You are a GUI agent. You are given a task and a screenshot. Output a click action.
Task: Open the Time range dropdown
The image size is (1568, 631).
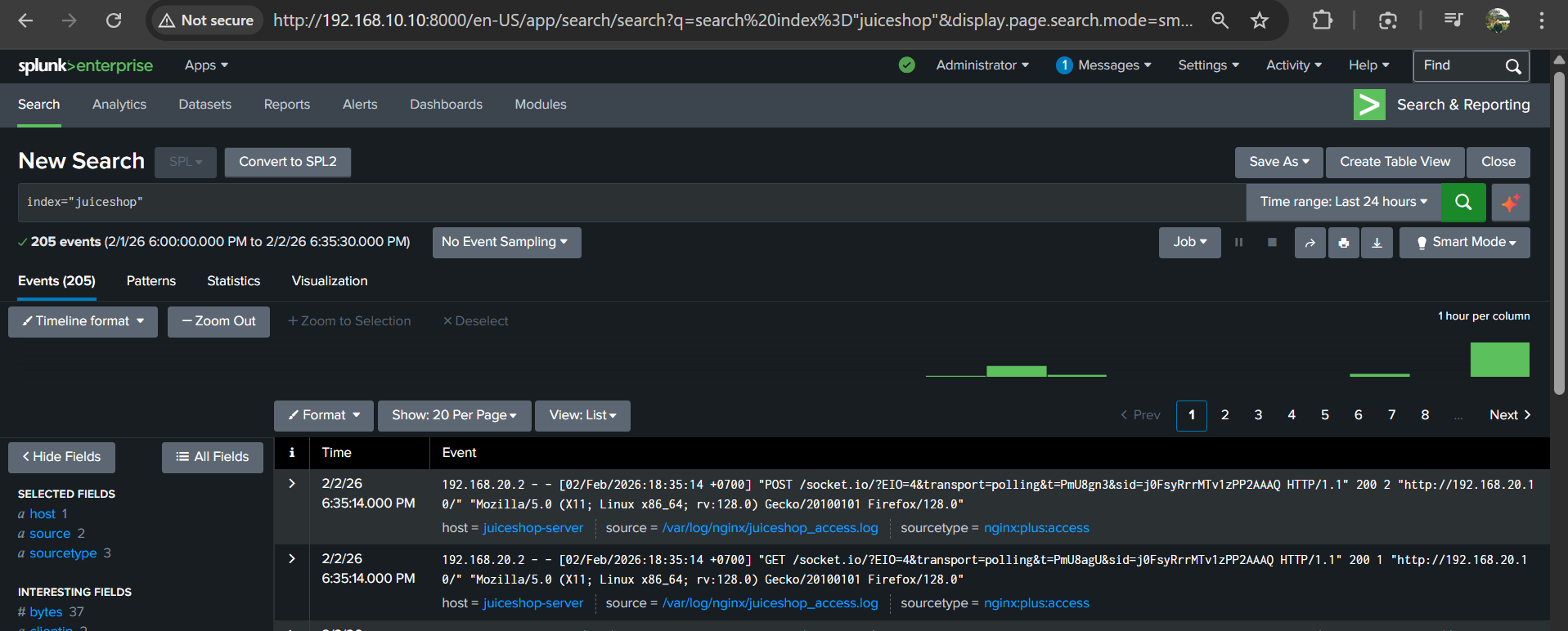coord(1343,202)
